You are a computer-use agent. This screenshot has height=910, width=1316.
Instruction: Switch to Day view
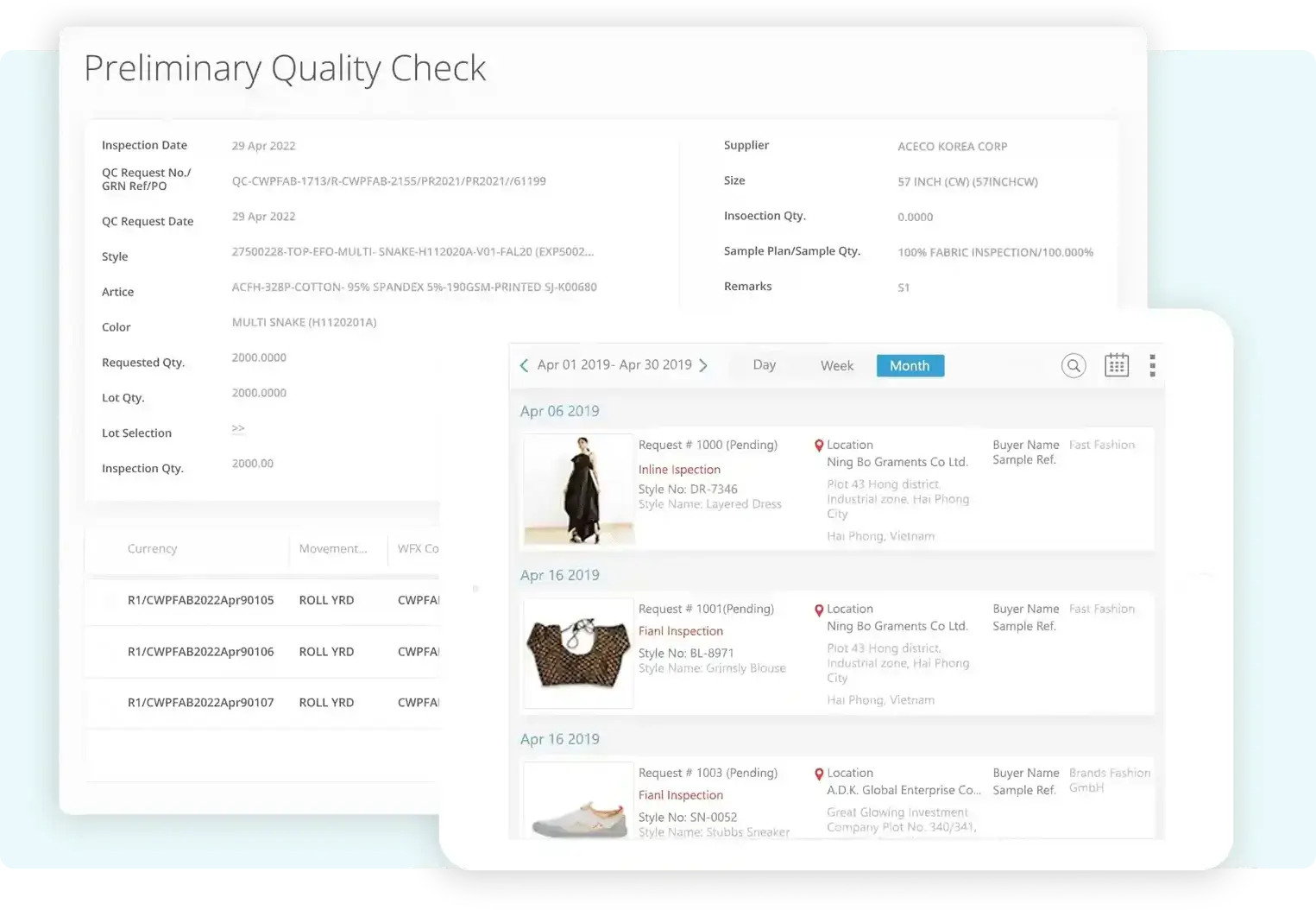(764, 365)
